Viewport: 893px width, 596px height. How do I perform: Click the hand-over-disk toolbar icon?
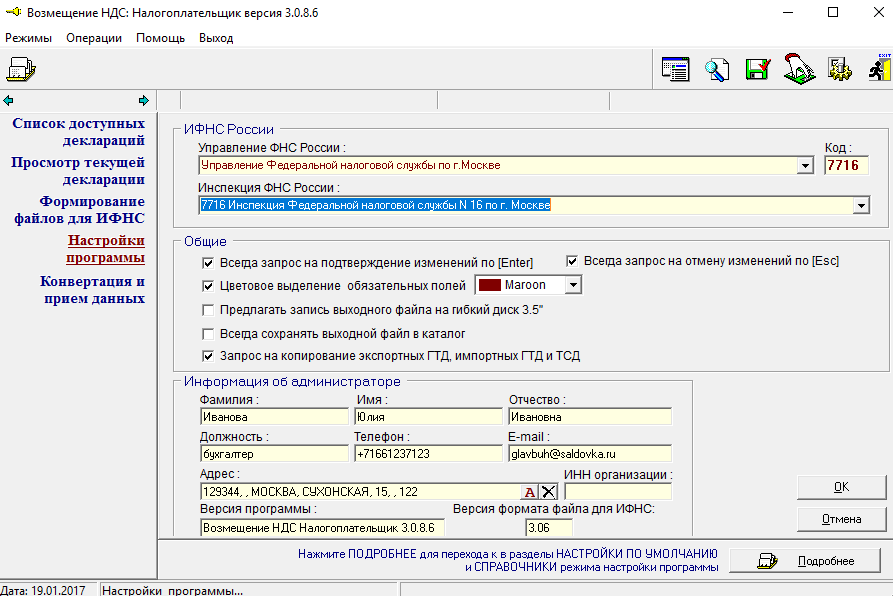pos(799,69)
